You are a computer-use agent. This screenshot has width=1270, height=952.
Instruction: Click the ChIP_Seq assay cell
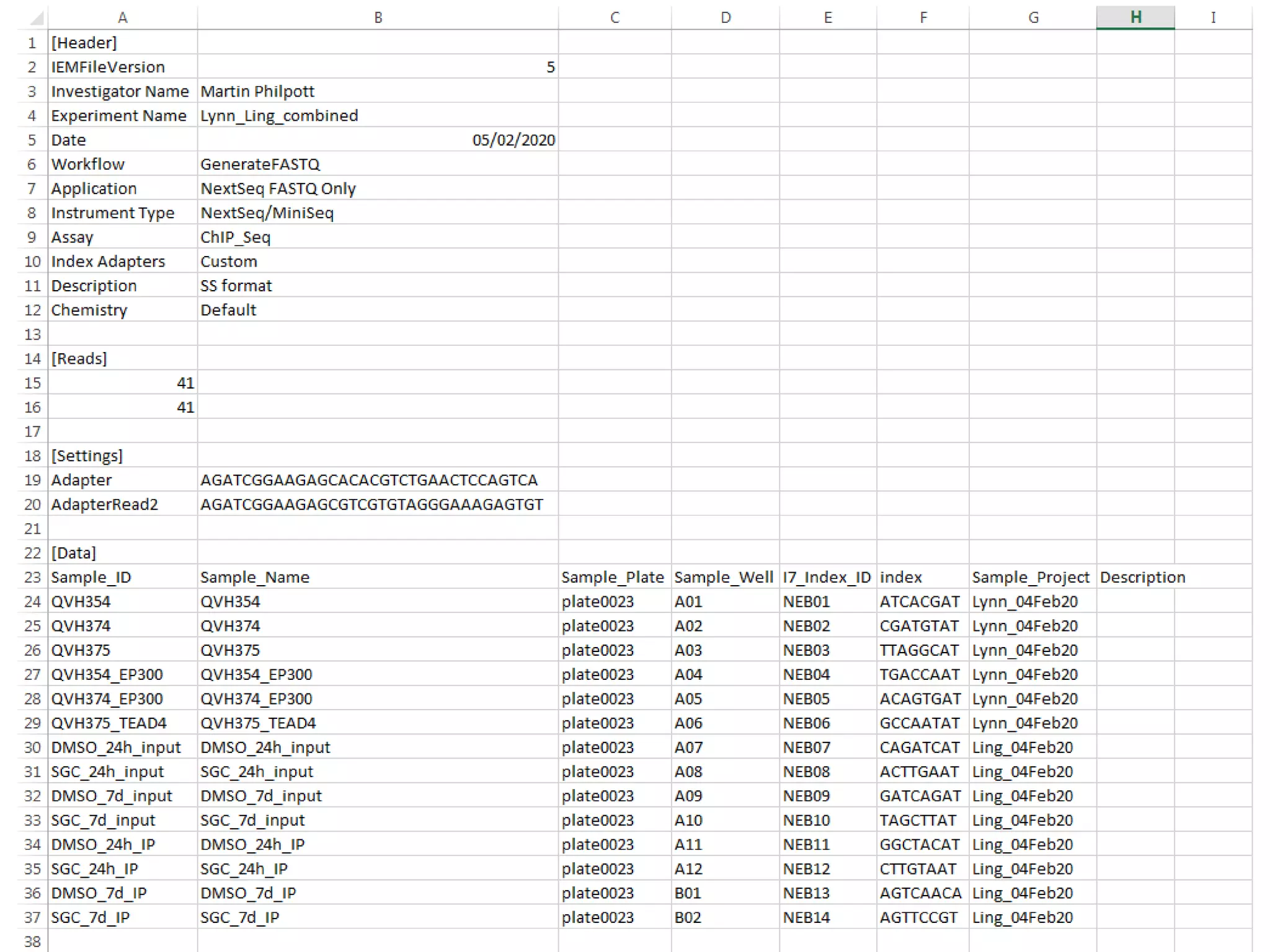tap(378, 237)
